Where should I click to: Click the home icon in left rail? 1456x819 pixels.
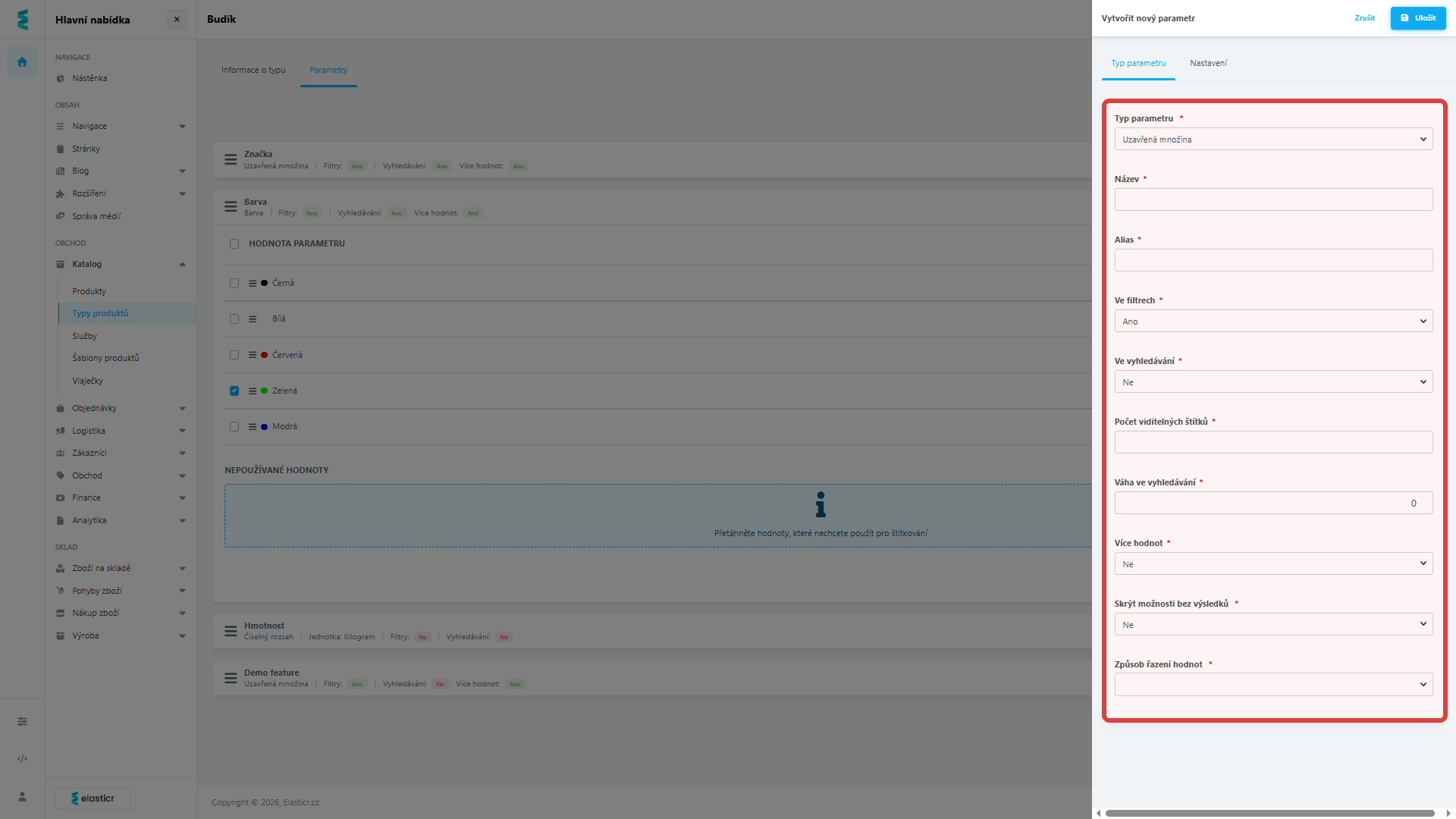pyautogui.click(x=22, y=62)
